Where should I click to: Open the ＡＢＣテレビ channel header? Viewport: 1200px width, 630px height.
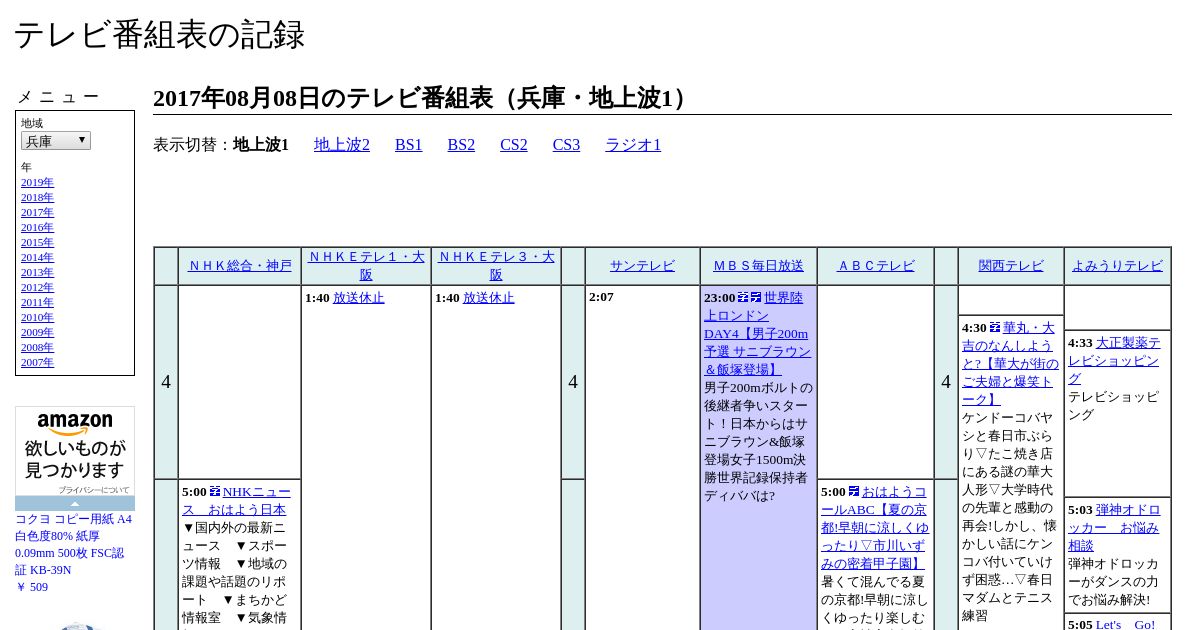coord(876,266)
